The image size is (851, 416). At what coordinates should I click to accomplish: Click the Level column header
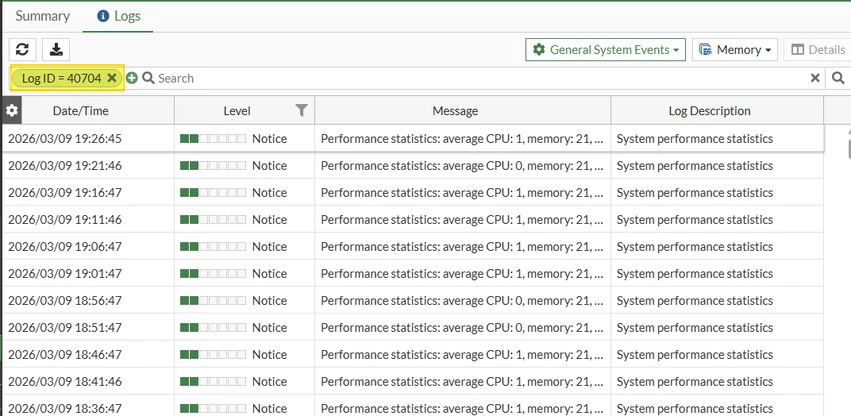point(237,111)
